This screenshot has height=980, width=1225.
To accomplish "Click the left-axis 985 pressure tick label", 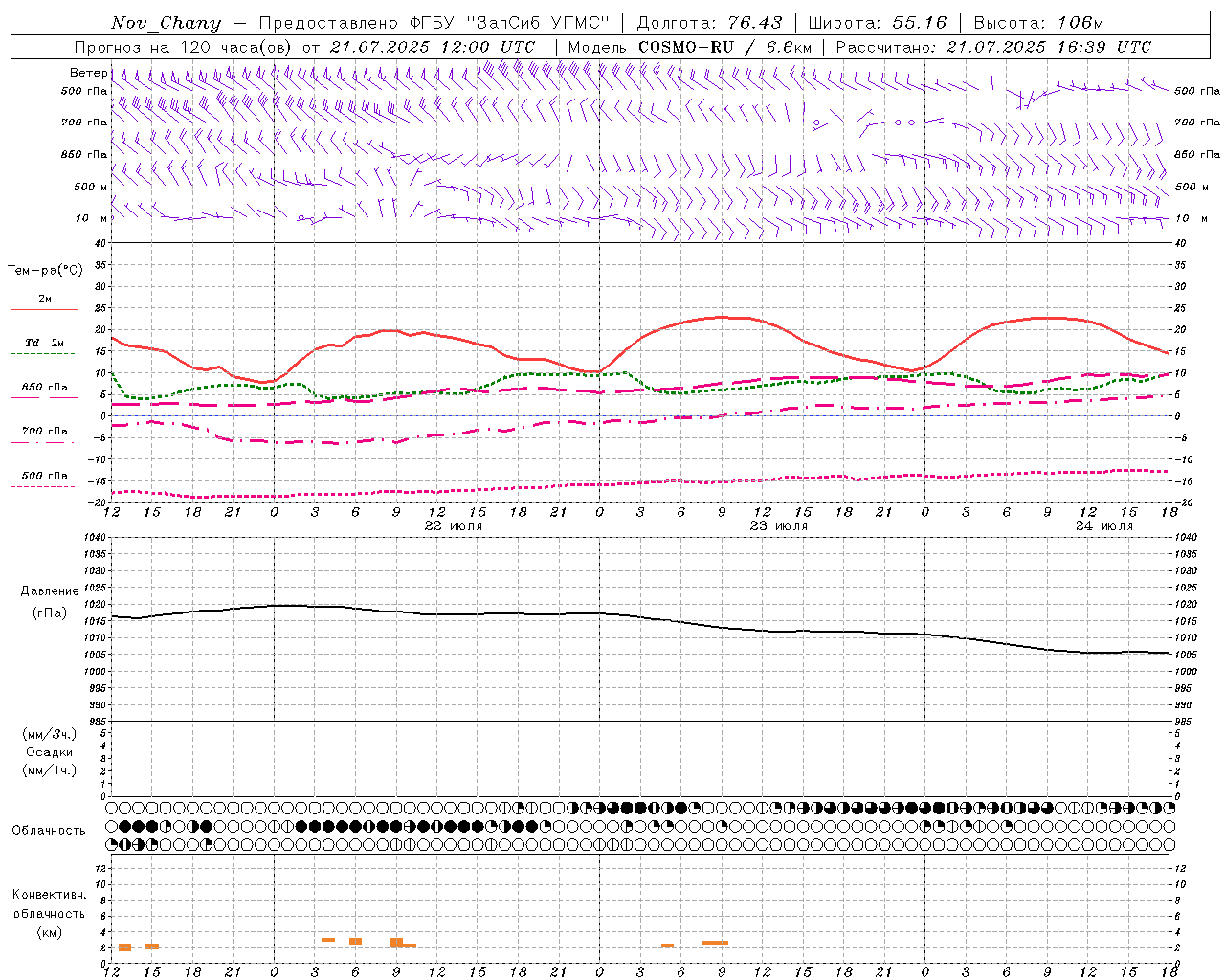I will tap(100, 722).
